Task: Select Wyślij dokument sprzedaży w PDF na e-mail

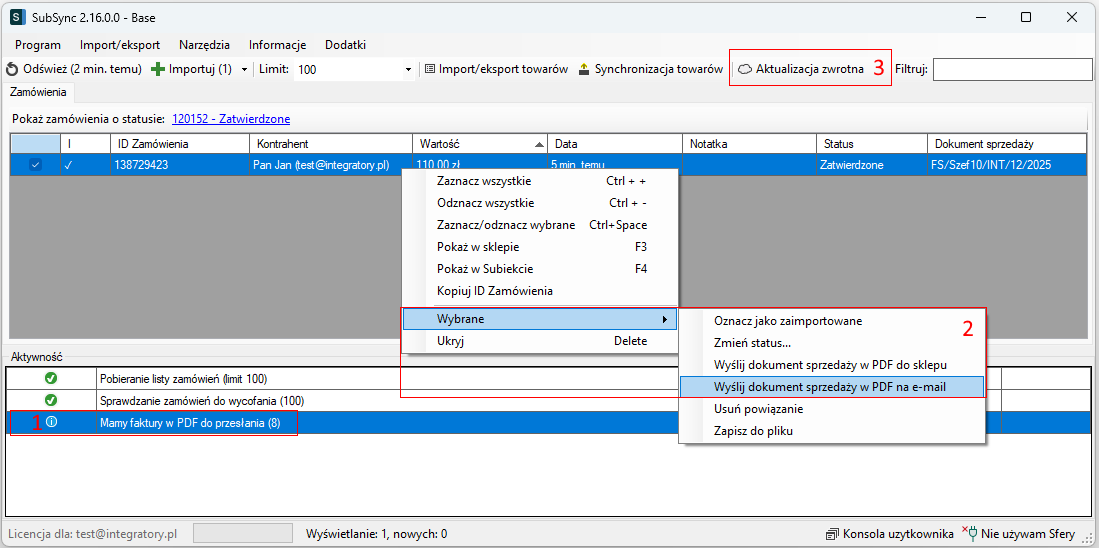Action: [832, 386]
